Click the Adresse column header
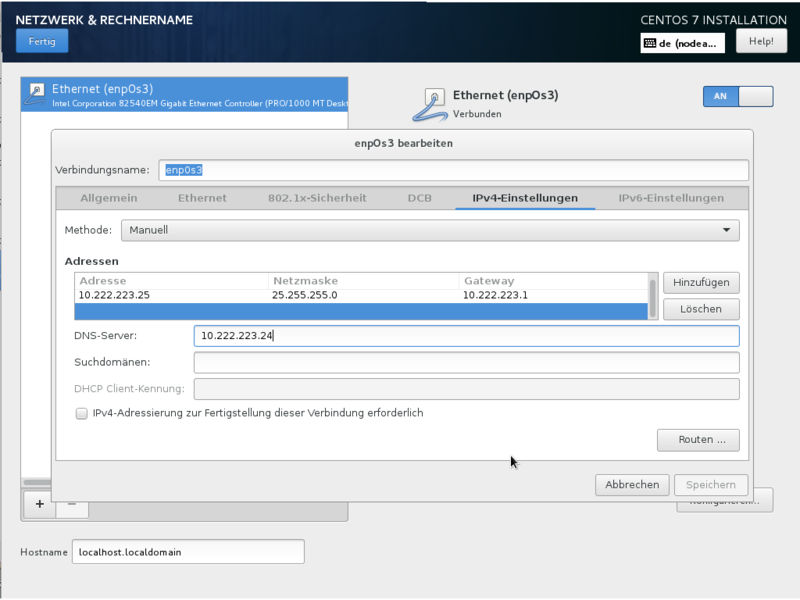This screenshot has height=600, width=800. [171, 281]
